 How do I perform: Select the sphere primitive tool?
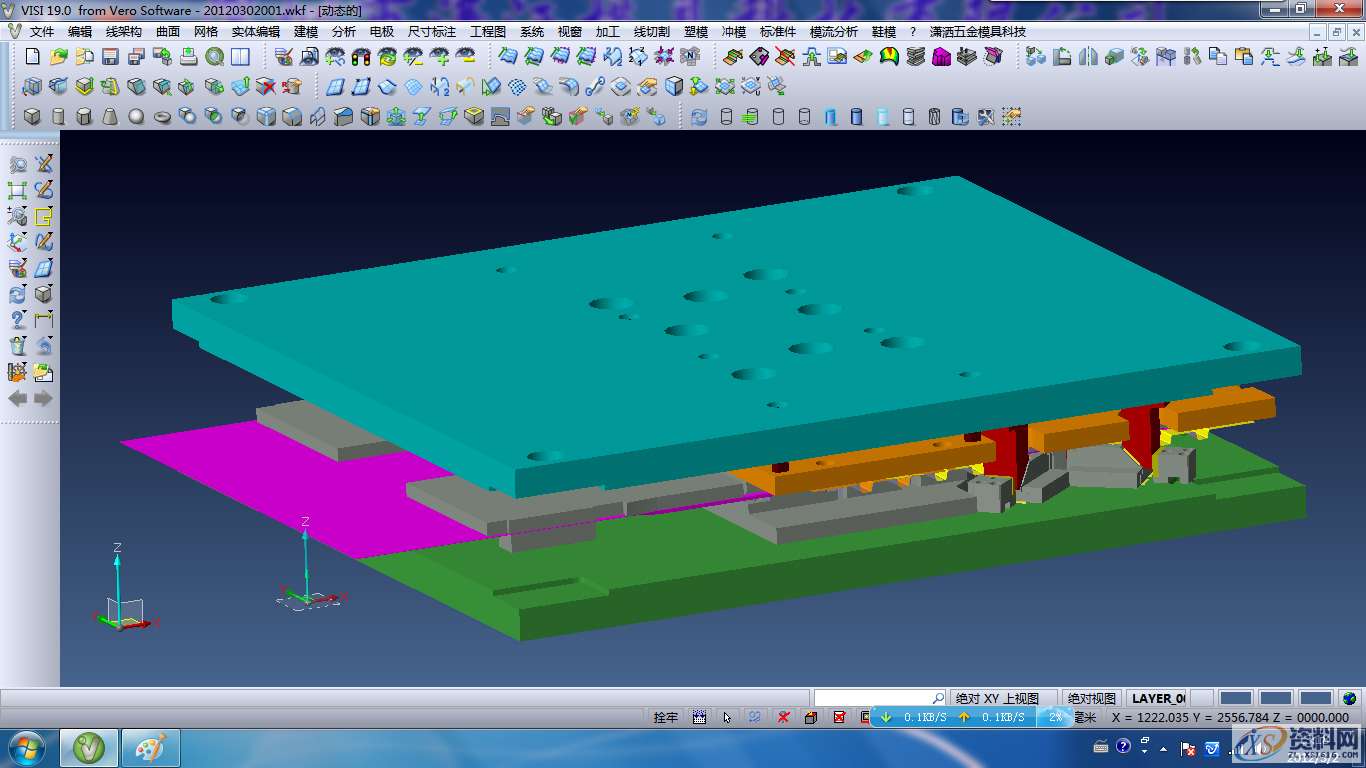click(x=136, y=117)
